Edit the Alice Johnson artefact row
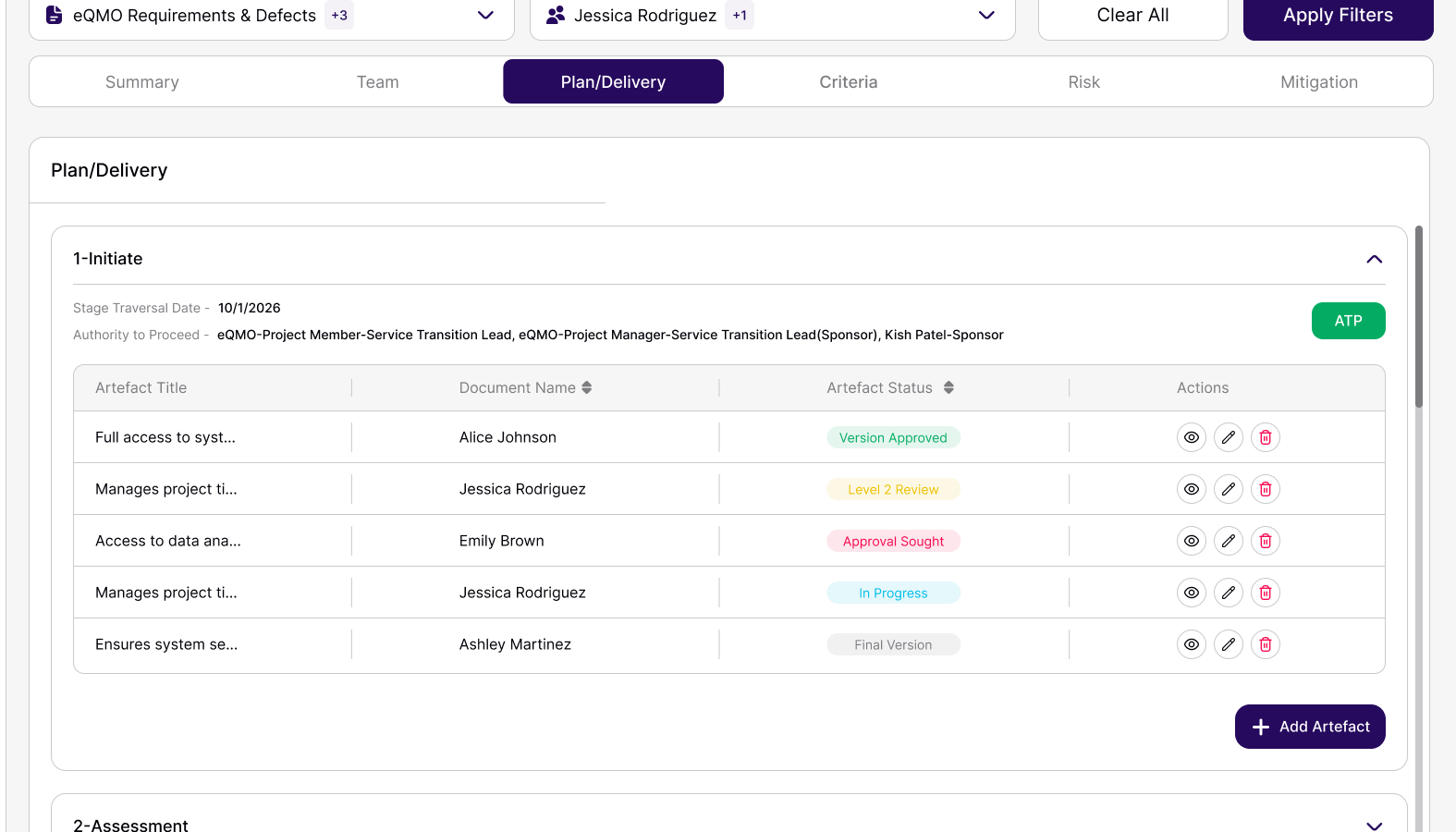The height and width of the screenshot is (832, 1456). click(1229, 437)
